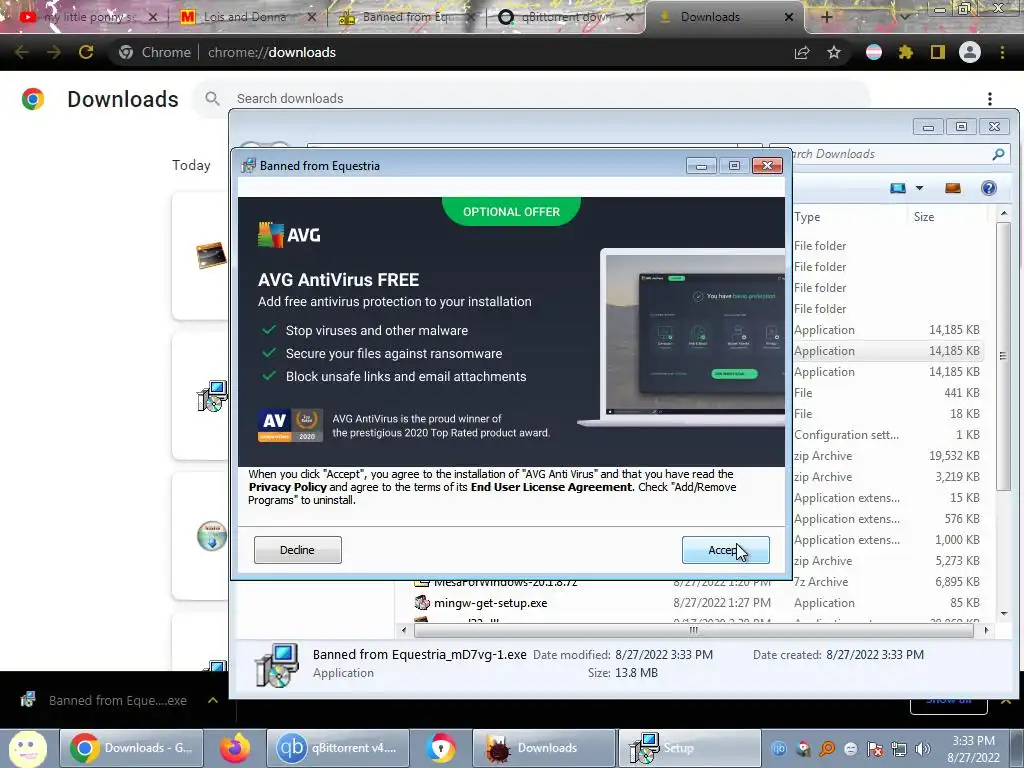
Task: Open the Chrome extensions puzzle icon
Action: tap(906, 52)
